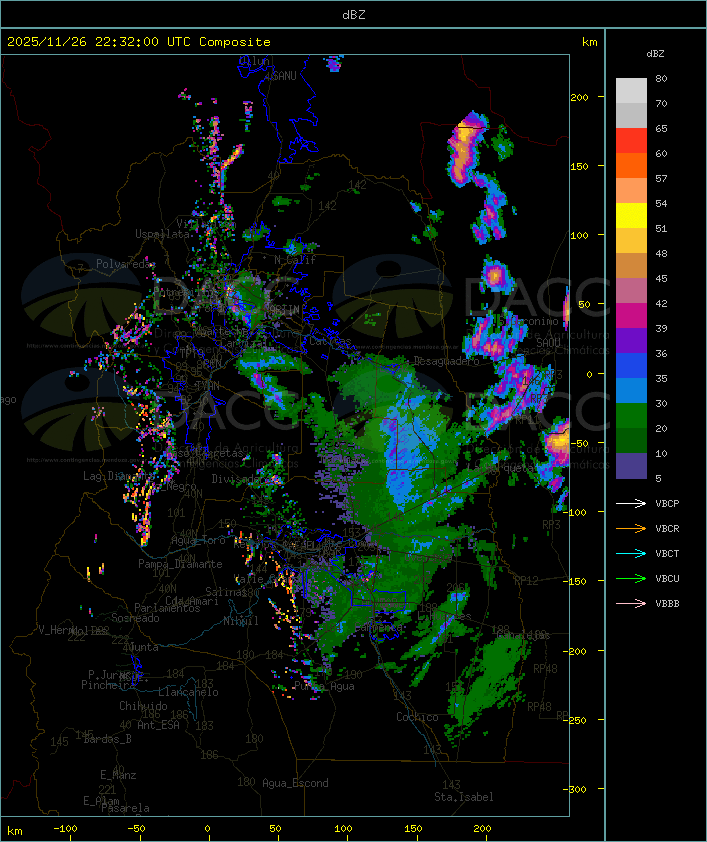
Task: Click the km unit label at bottom left
Action: [15, 831]
